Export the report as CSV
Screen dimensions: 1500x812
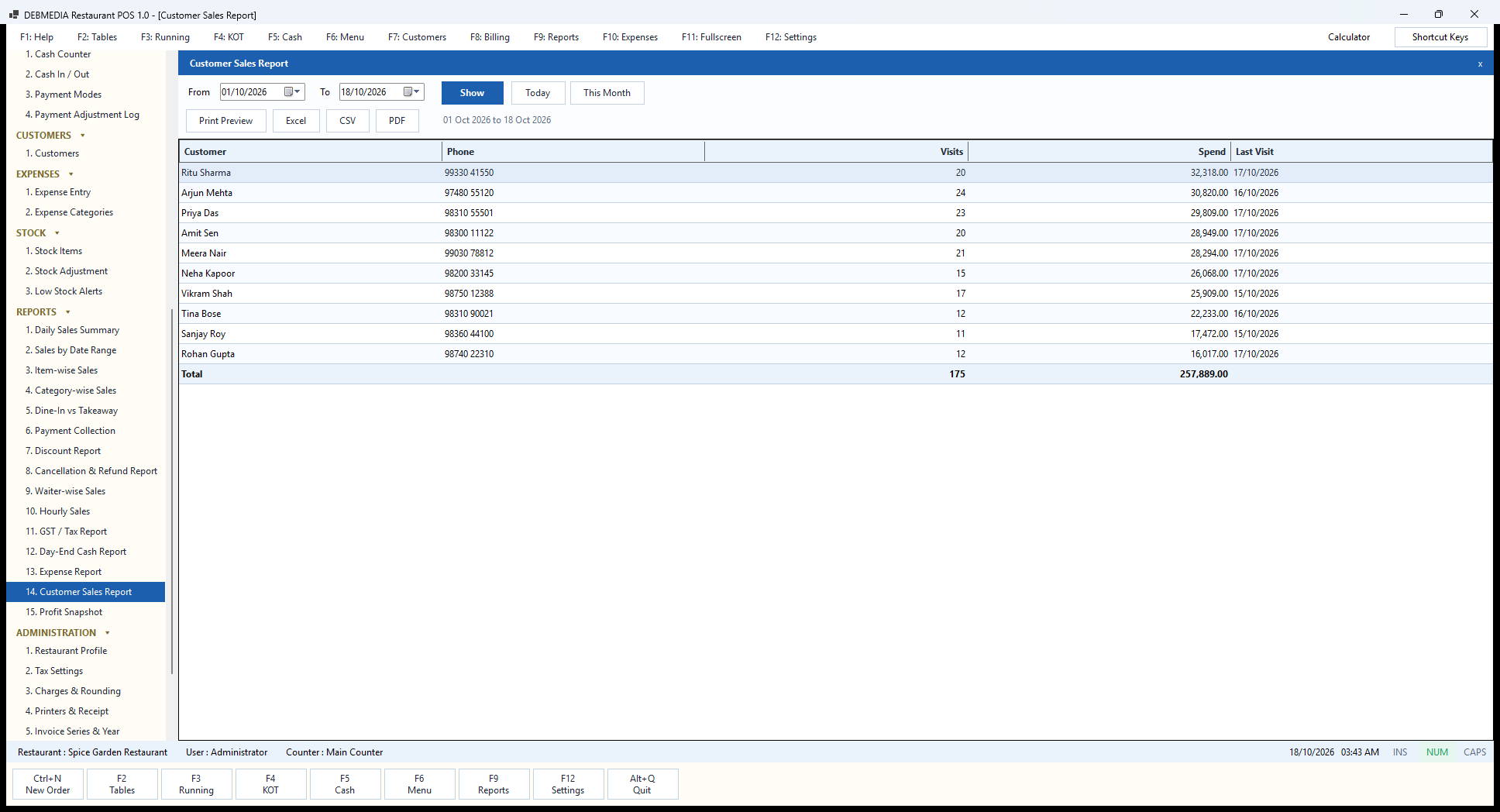(347, 121)
